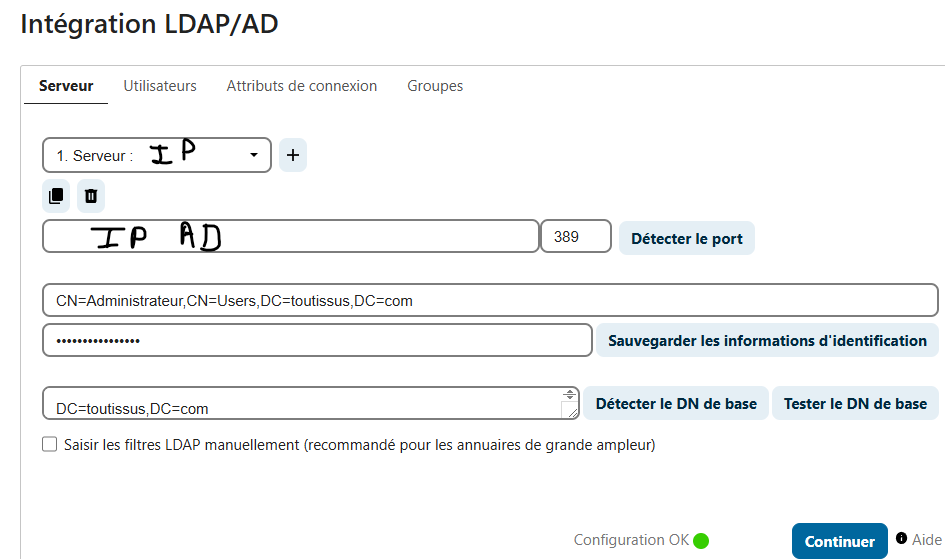Add a new server configuration with plus icon
This screenshot has height=559, width=945.
pos(292,155)
